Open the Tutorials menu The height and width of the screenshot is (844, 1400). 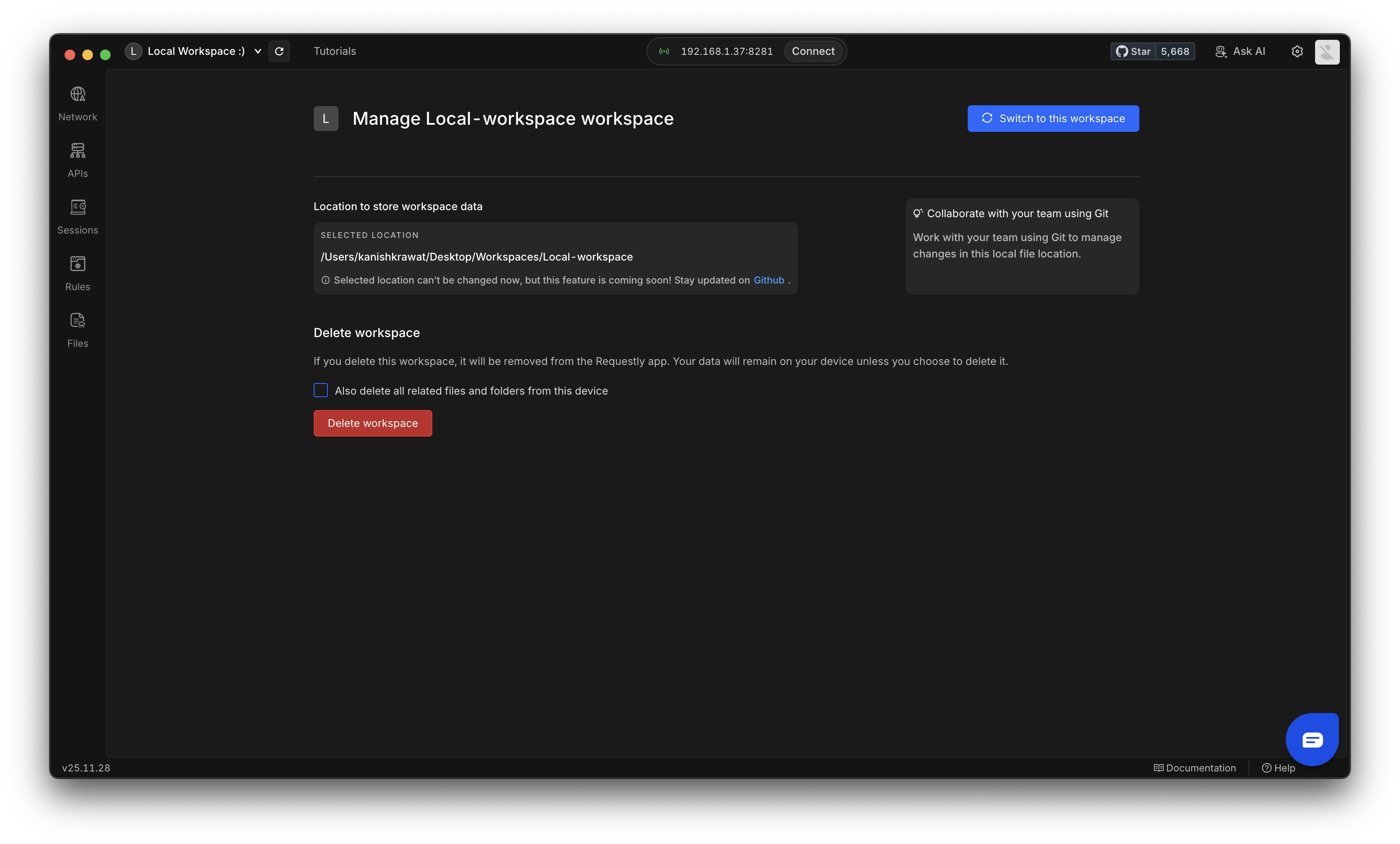(335, 51)
